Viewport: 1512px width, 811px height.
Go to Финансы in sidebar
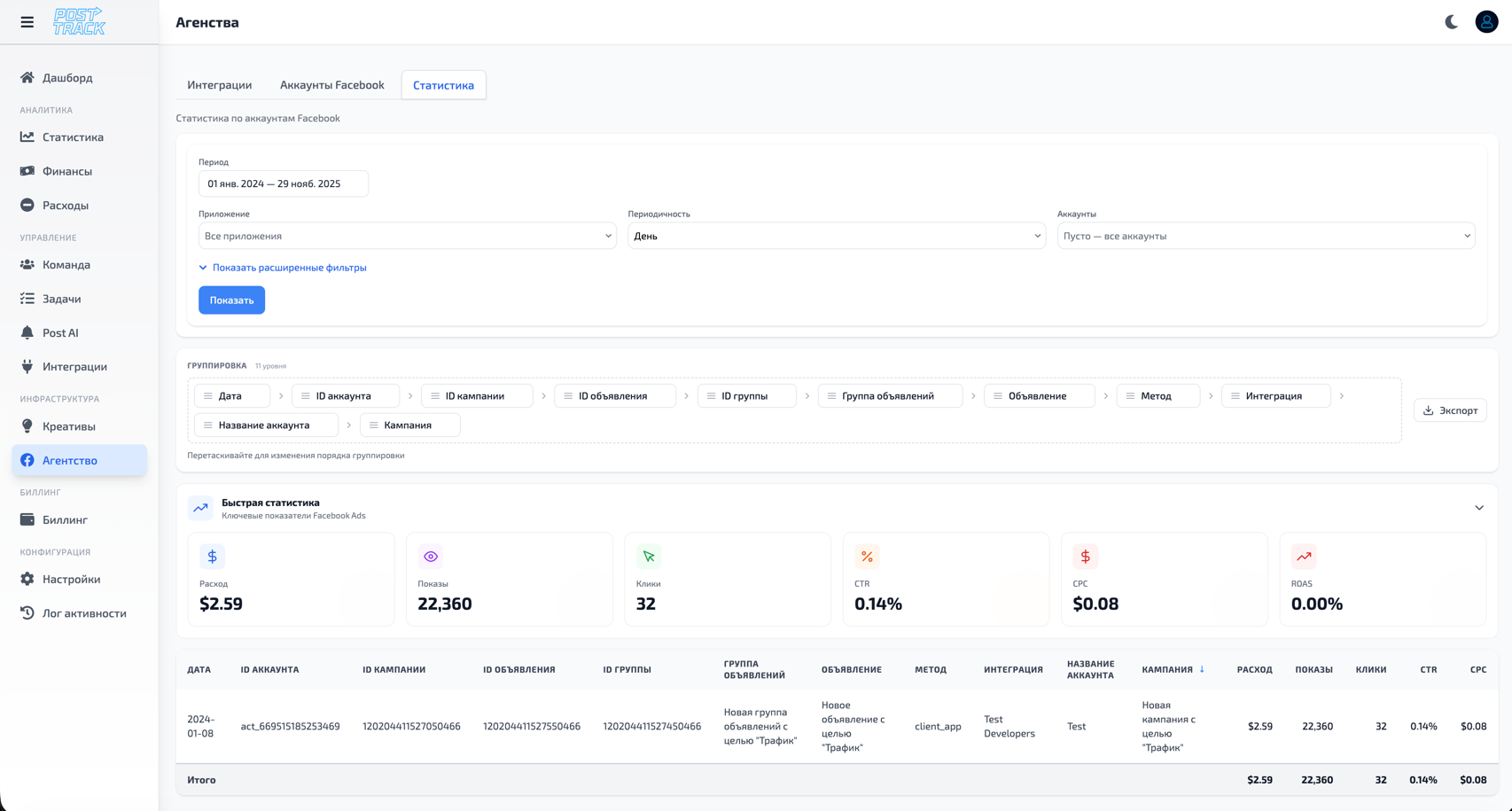pyautogui.click(x=66, y=171)
